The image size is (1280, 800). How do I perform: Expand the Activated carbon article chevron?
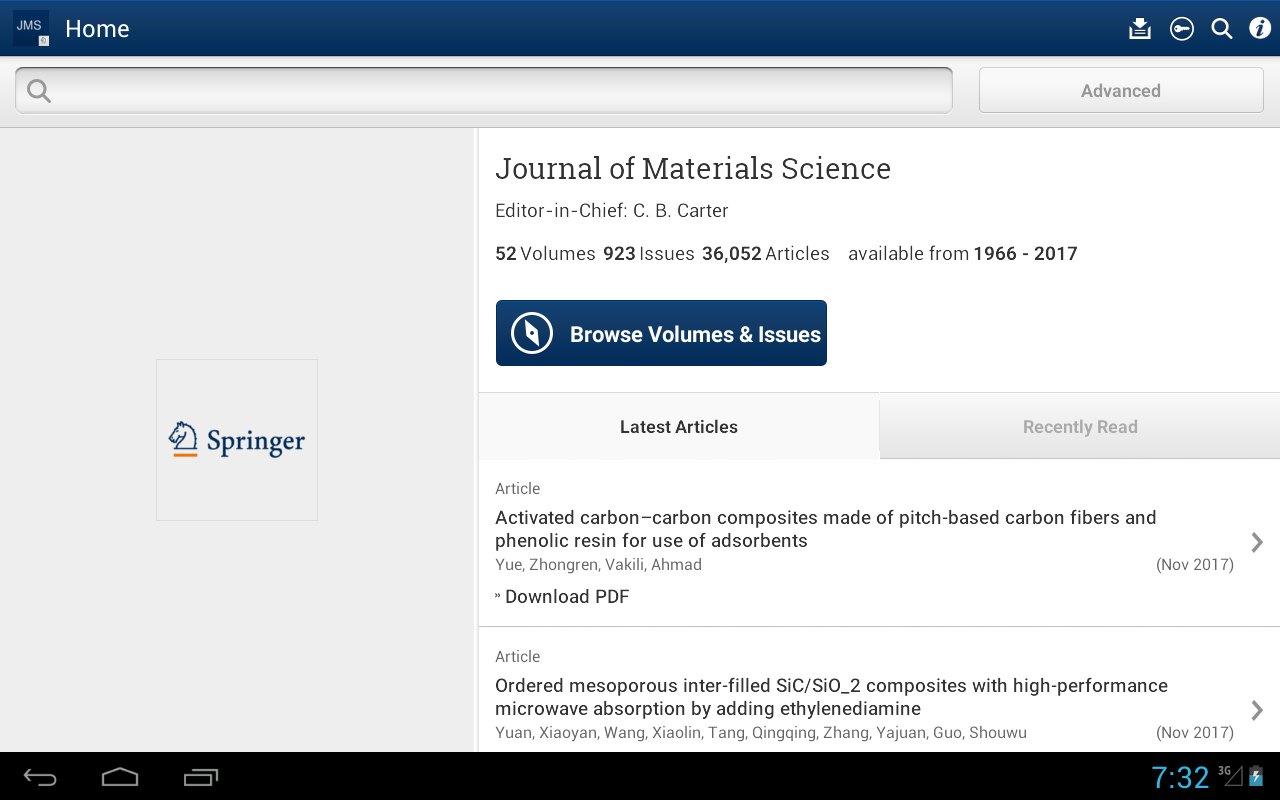tap(1257, 542)
